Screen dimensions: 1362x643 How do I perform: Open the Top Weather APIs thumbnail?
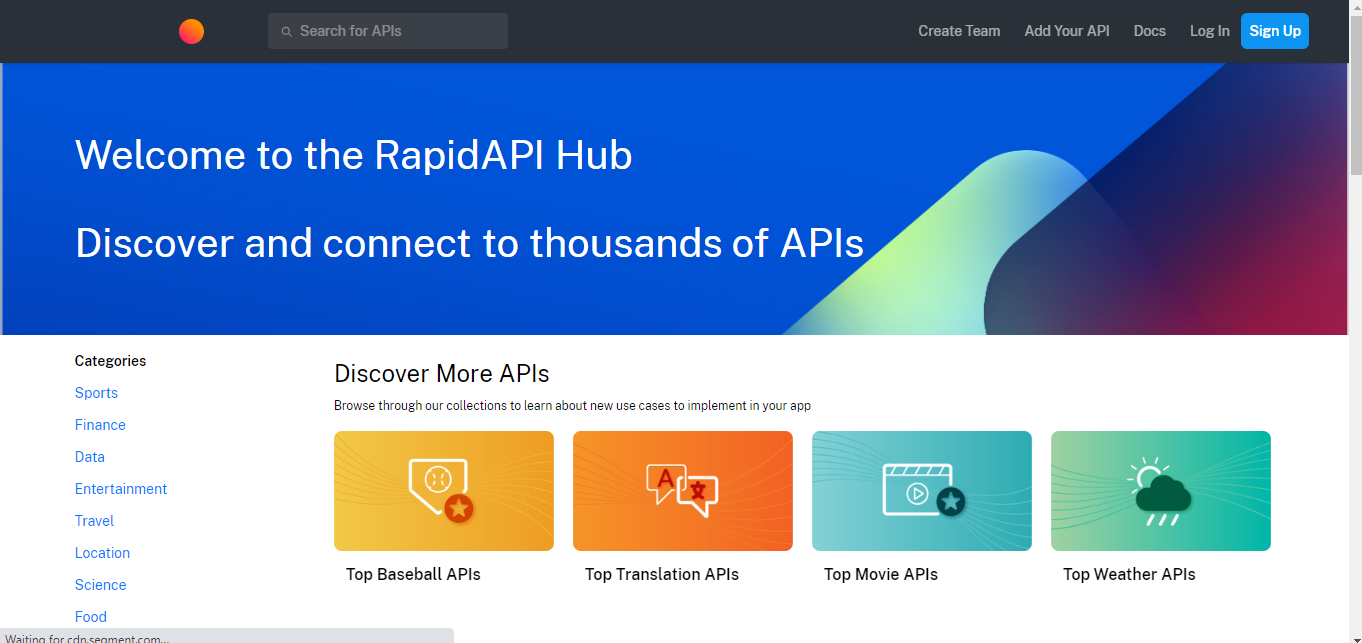click(1161, 491)
